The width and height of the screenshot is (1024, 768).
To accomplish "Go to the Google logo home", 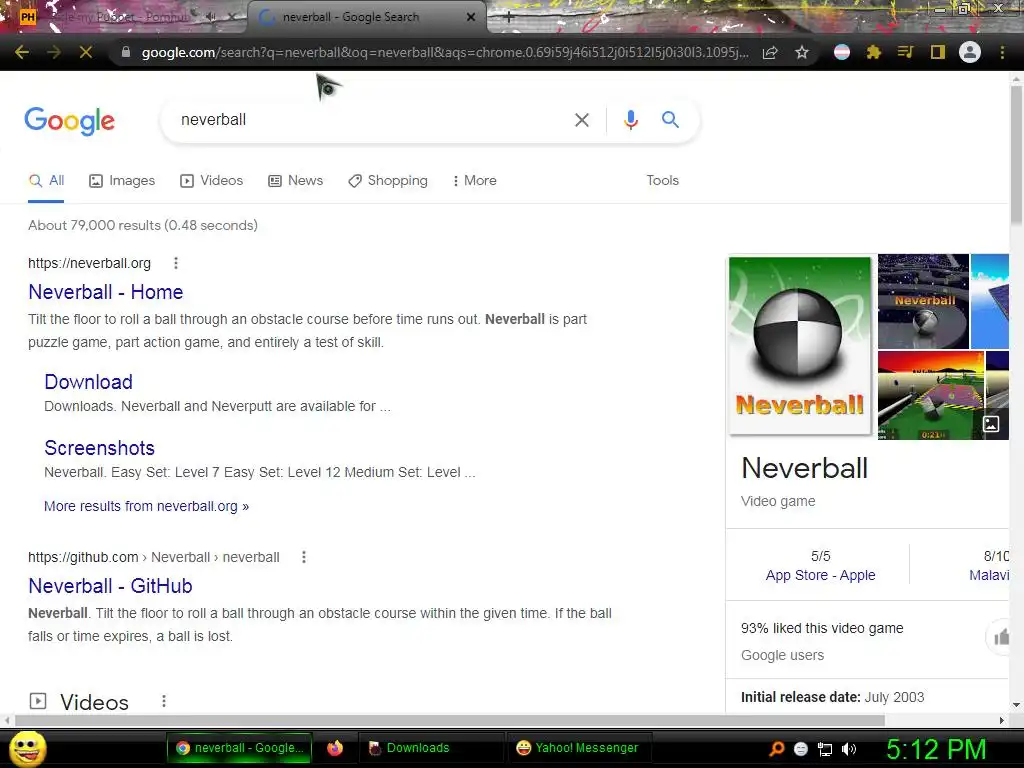I will coord(70,121).
